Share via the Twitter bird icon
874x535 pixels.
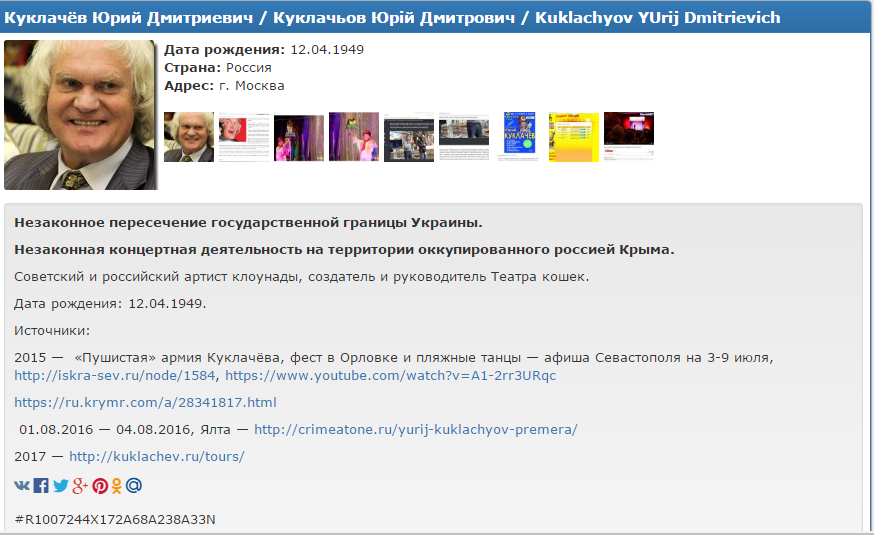(61, 486)
